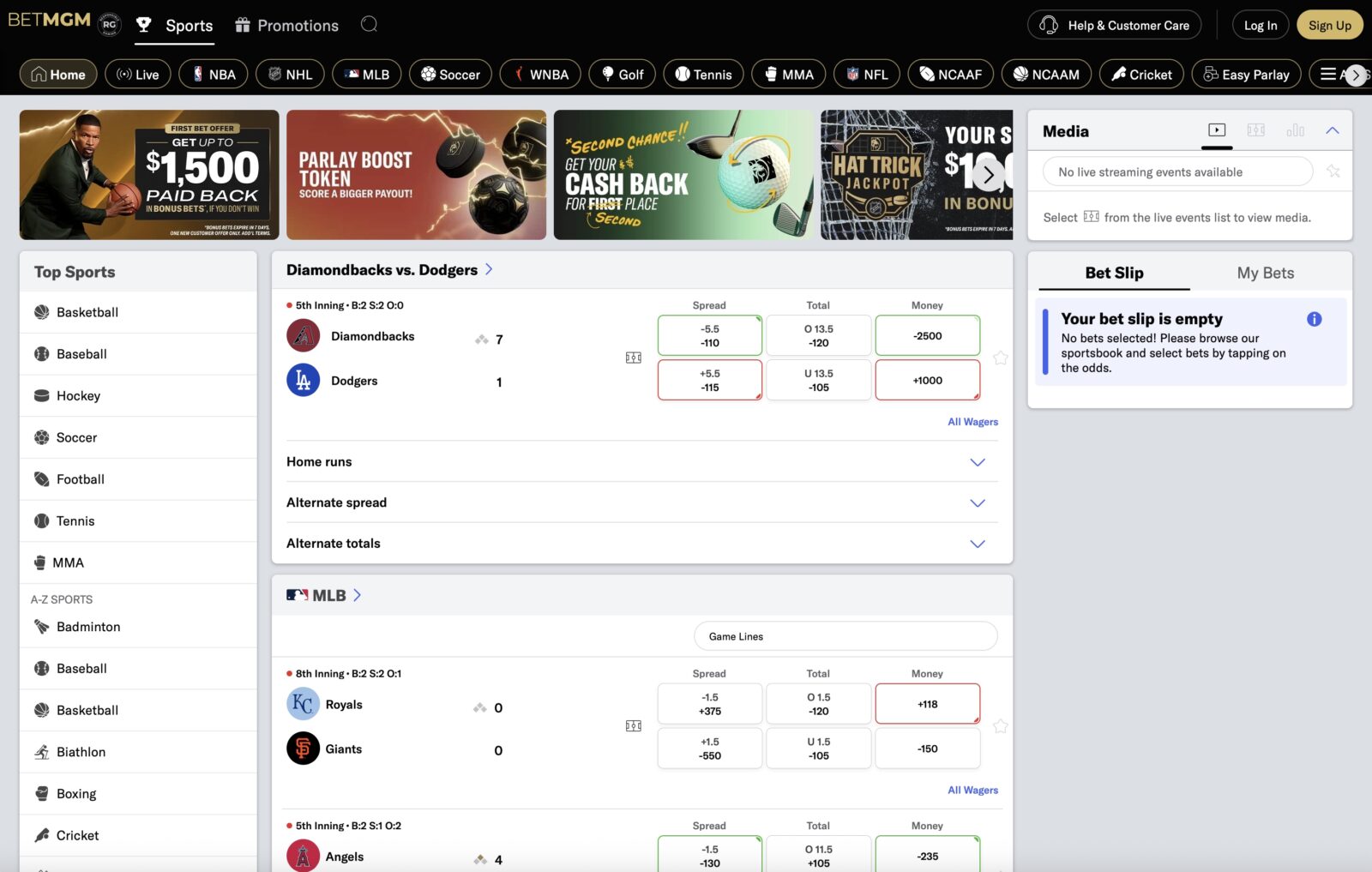Favorite the Diamondbacks vs. Dodgers game star

point(1000,358)
